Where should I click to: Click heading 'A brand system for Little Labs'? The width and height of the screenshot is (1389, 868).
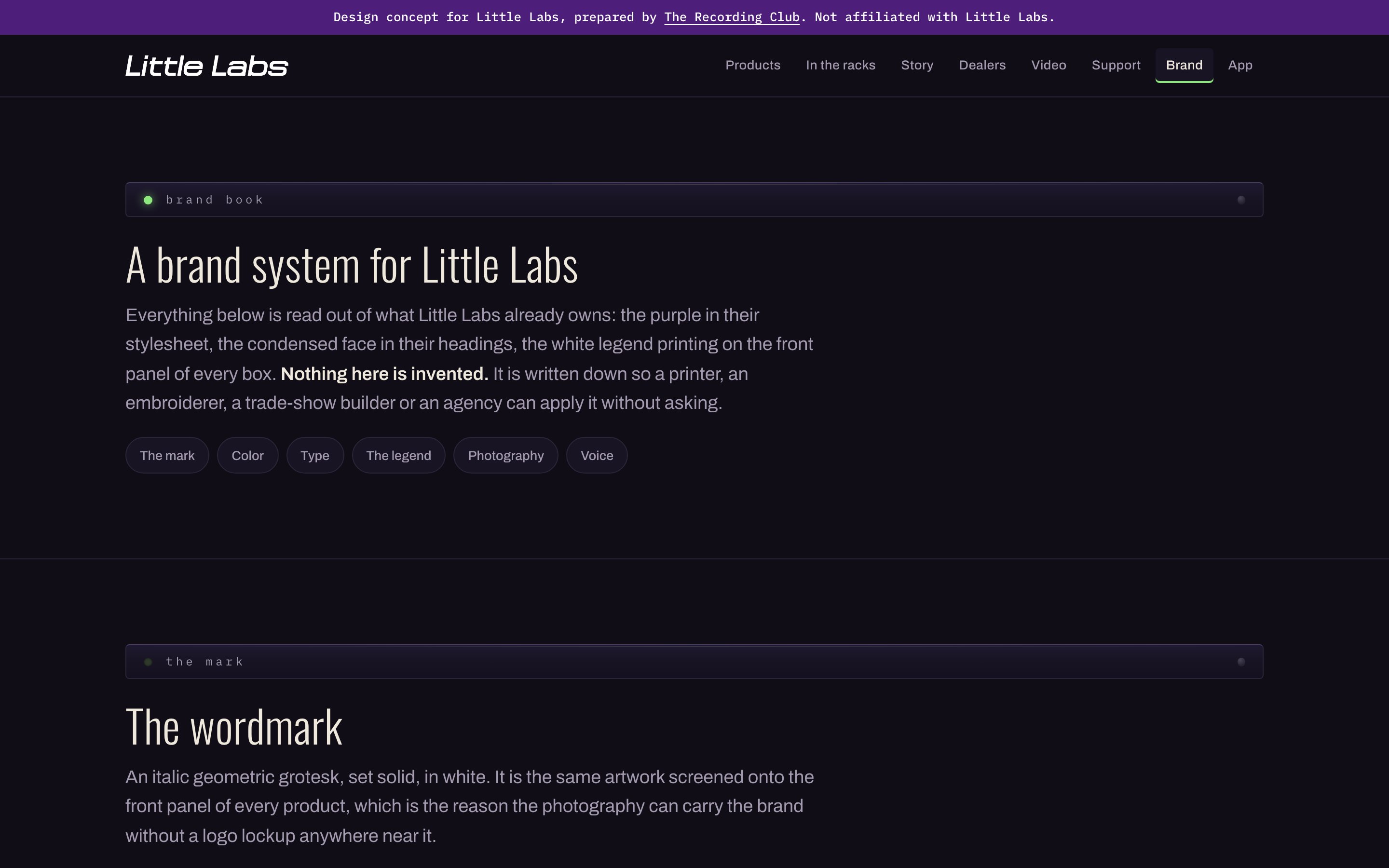351,265
